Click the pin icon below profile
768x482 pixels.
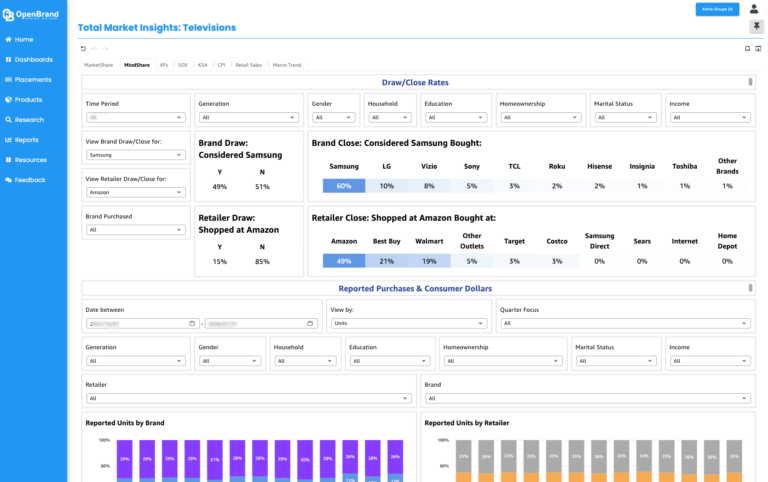click(756, 26)
